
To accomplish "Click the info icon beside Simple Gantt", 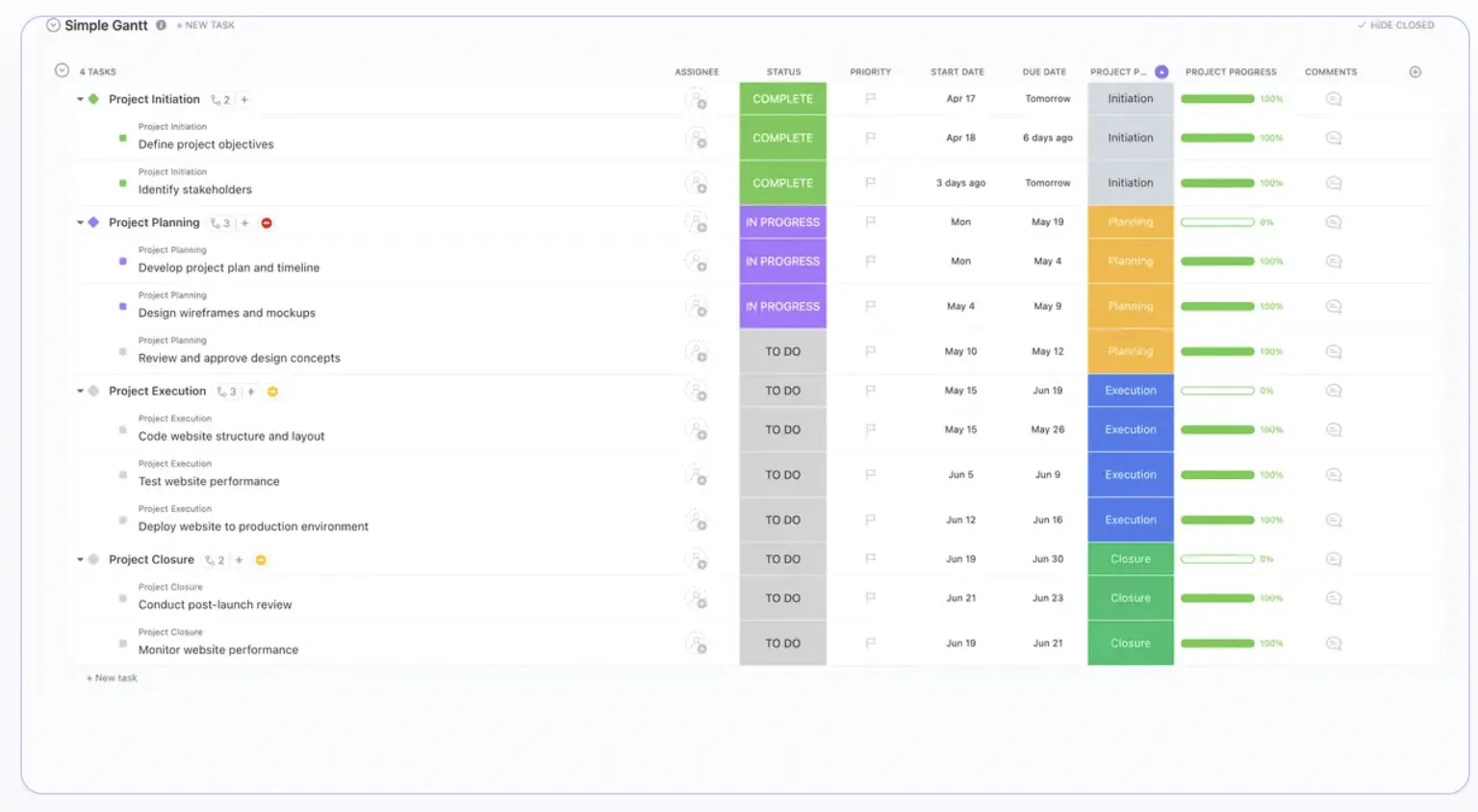I will point(161,25).
